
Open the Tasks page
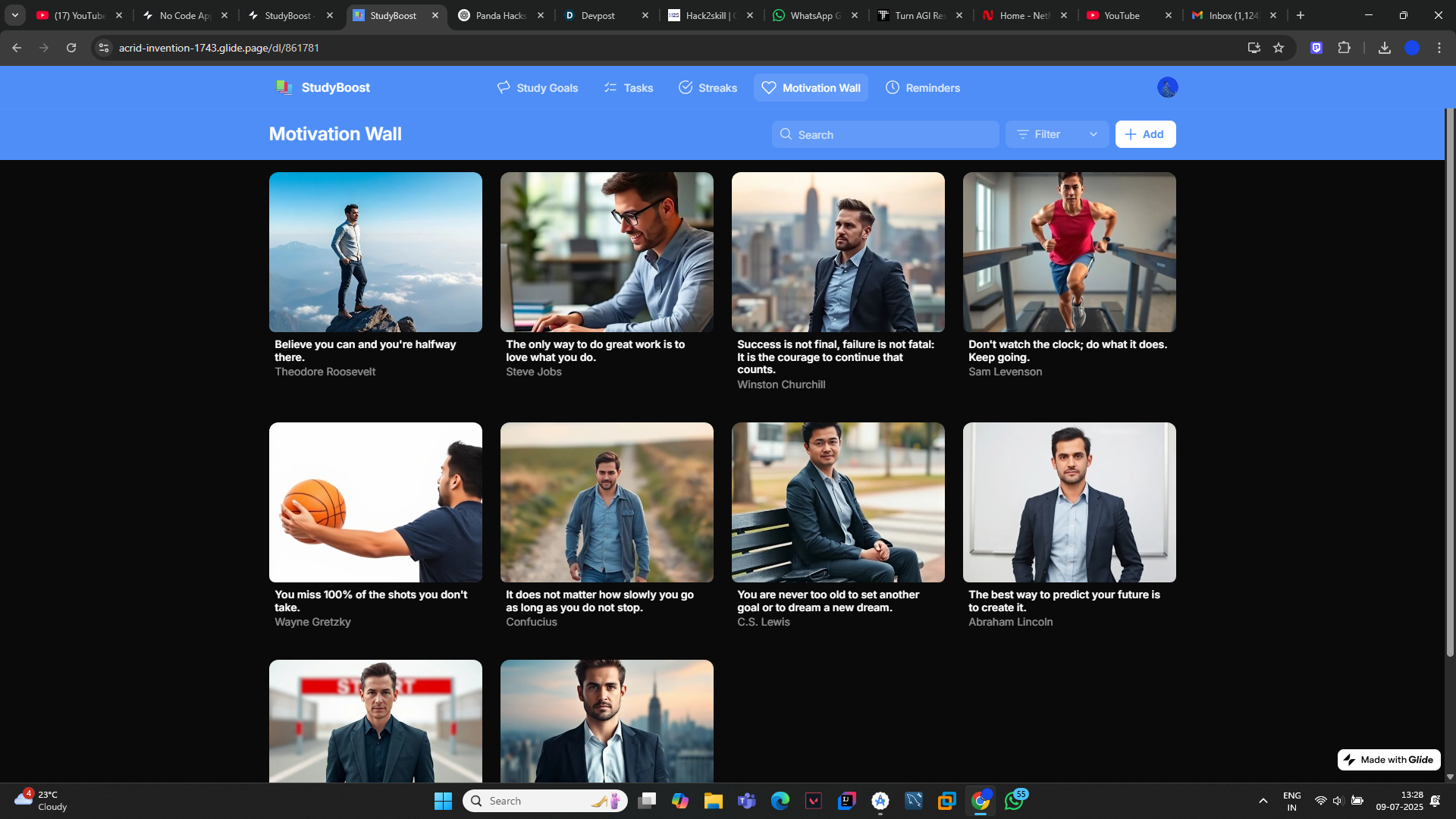628,88
